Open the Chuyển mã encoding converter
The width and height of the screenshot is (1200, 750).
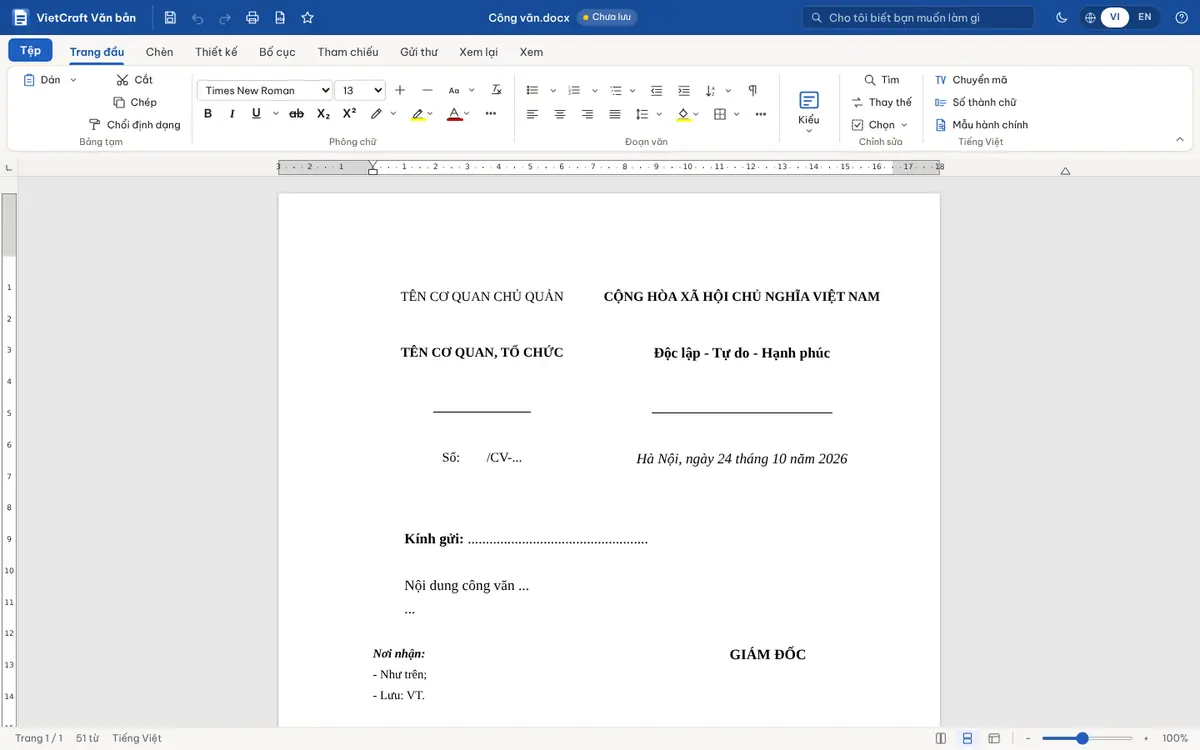tap(971, 80)
